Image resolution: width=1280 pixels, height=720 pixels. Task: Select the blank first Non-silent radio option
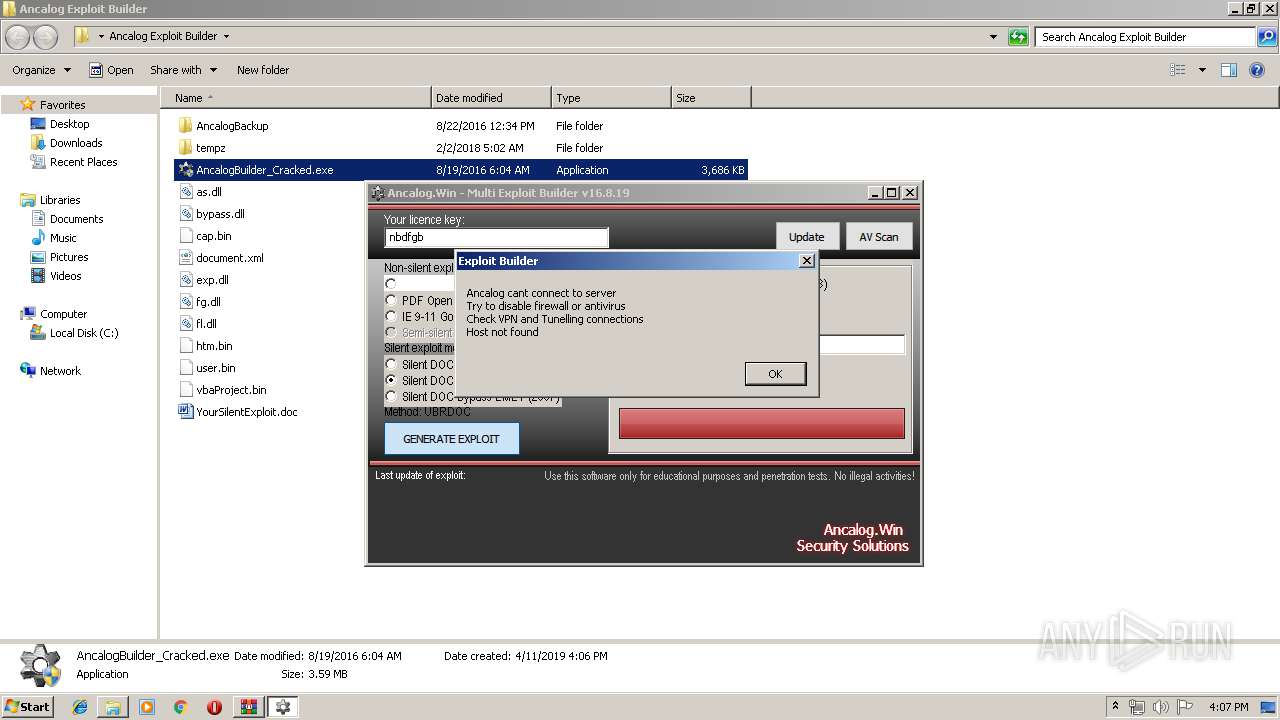(391, 284)
